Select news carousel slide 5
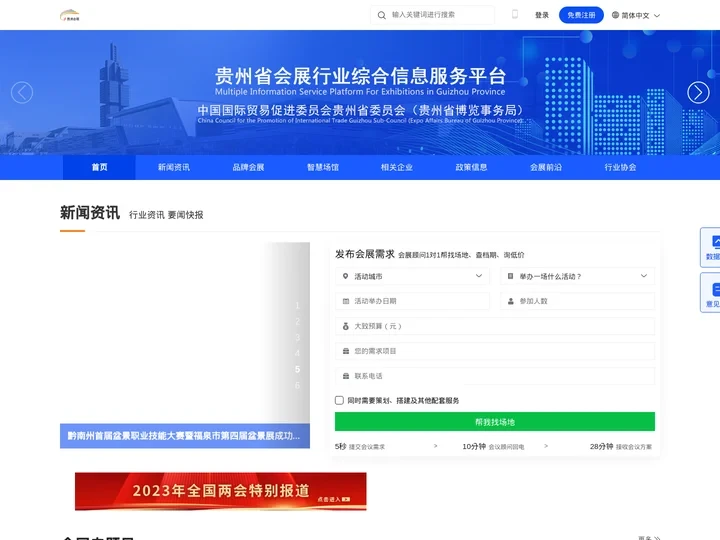The width and height of the screenshot is (720, 540). pyautogui.click(x=298, y=369)
